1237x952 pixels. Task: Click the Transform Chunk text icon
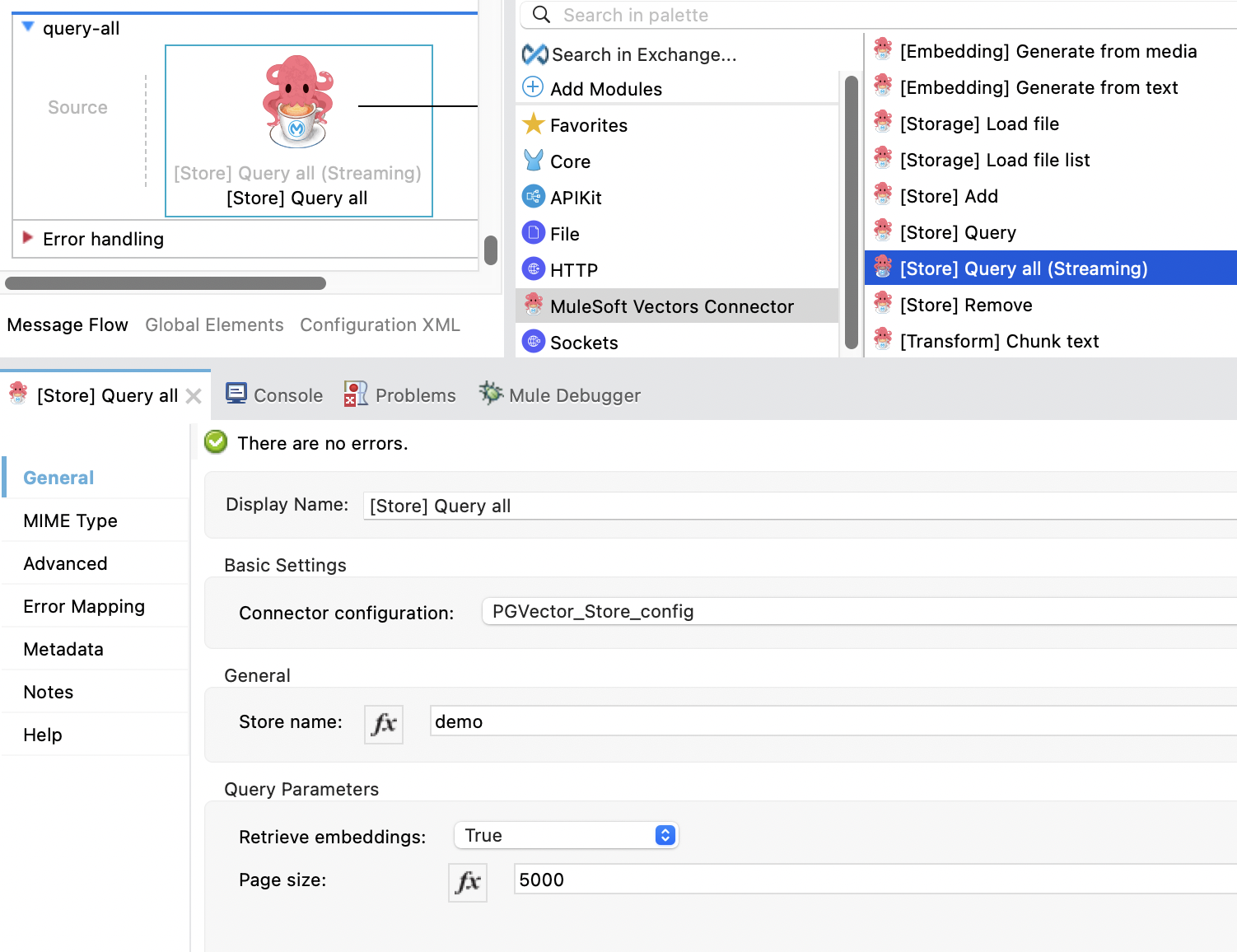(883, 339)
